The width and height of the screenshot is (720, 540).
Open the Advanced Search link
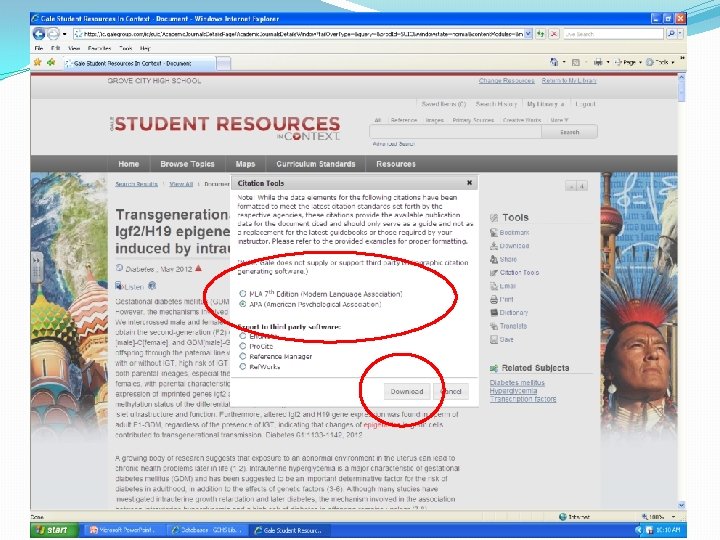(394, 144)
